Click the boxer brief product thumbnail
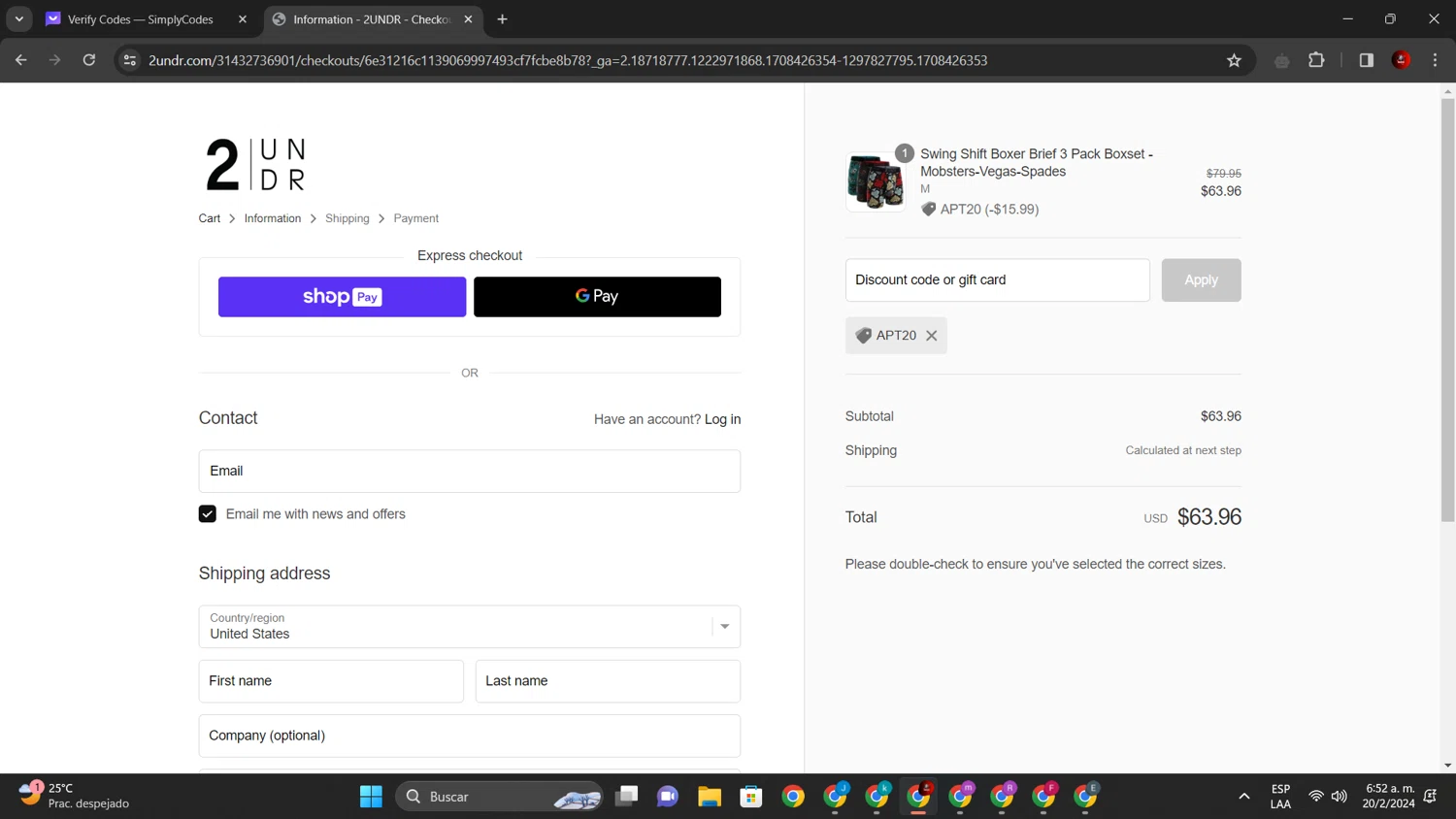 876,181
